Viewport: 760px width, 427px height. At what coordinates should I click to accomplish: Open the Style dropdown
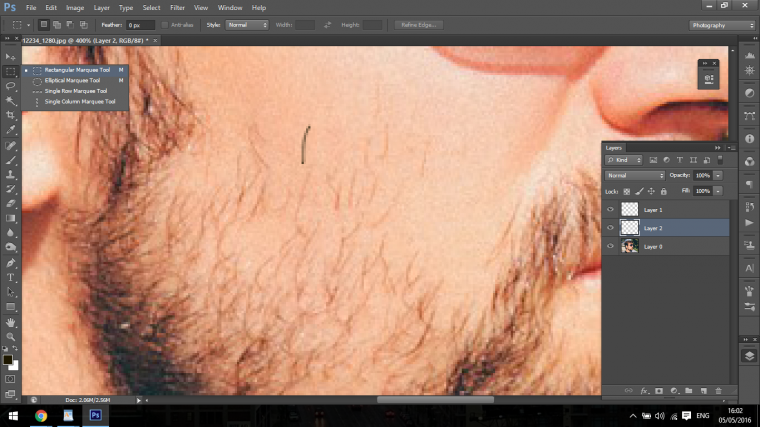pos(247,25)
